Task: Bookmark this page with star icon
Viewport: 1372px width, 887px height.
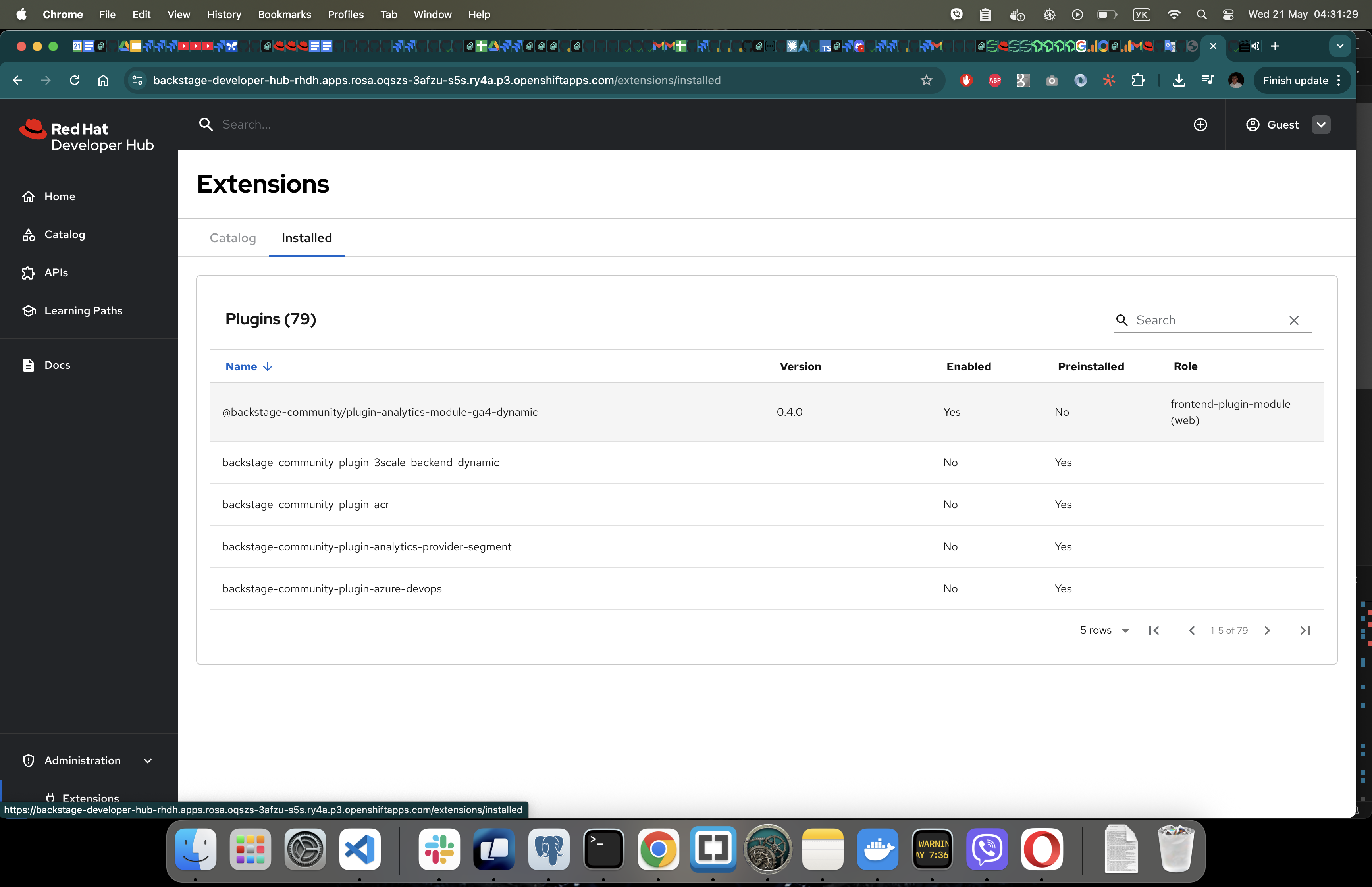Action: point(926,81)
